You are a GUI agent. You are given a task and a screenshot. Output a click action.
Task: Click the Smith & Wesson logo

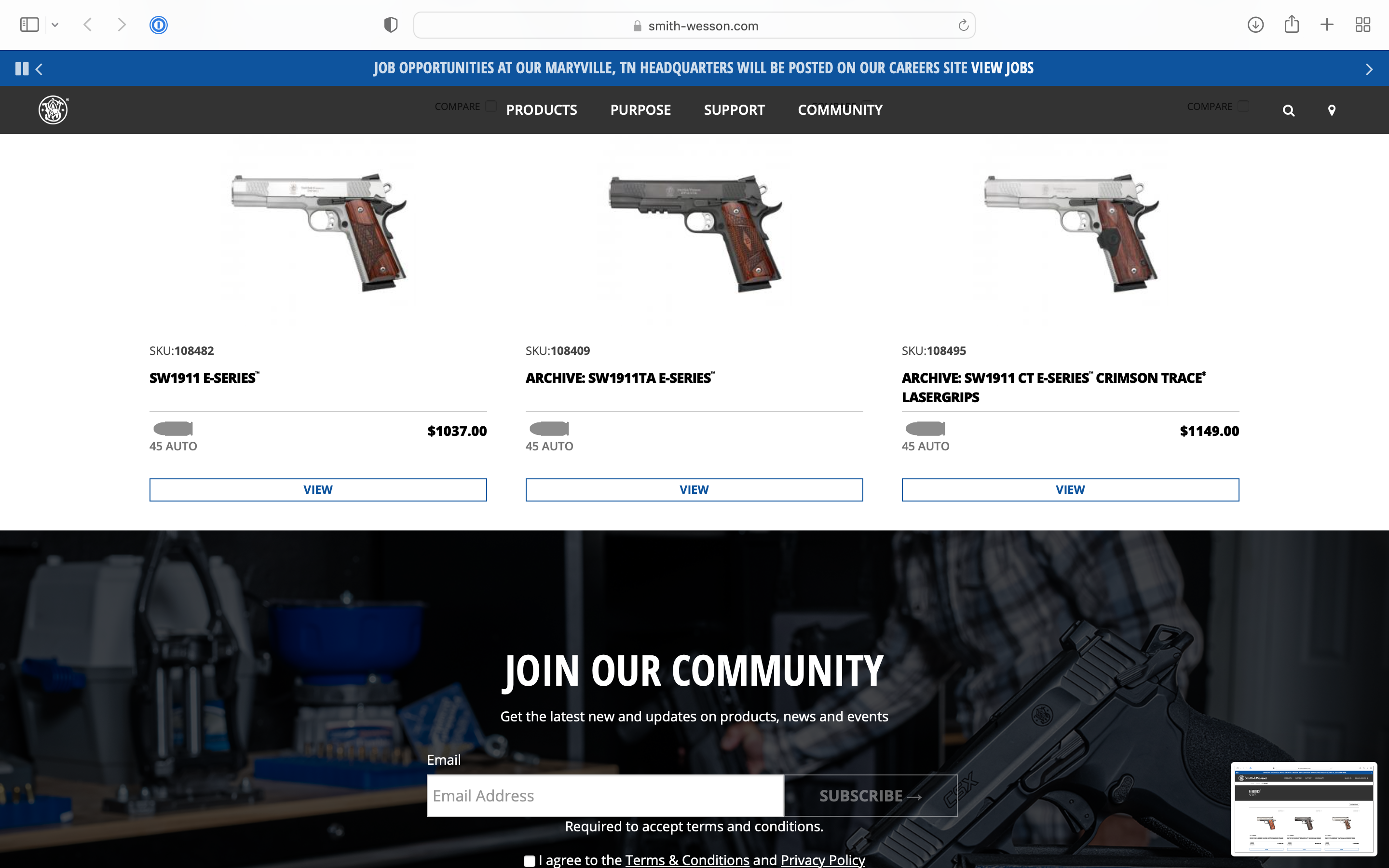click(x=54, y=109)
